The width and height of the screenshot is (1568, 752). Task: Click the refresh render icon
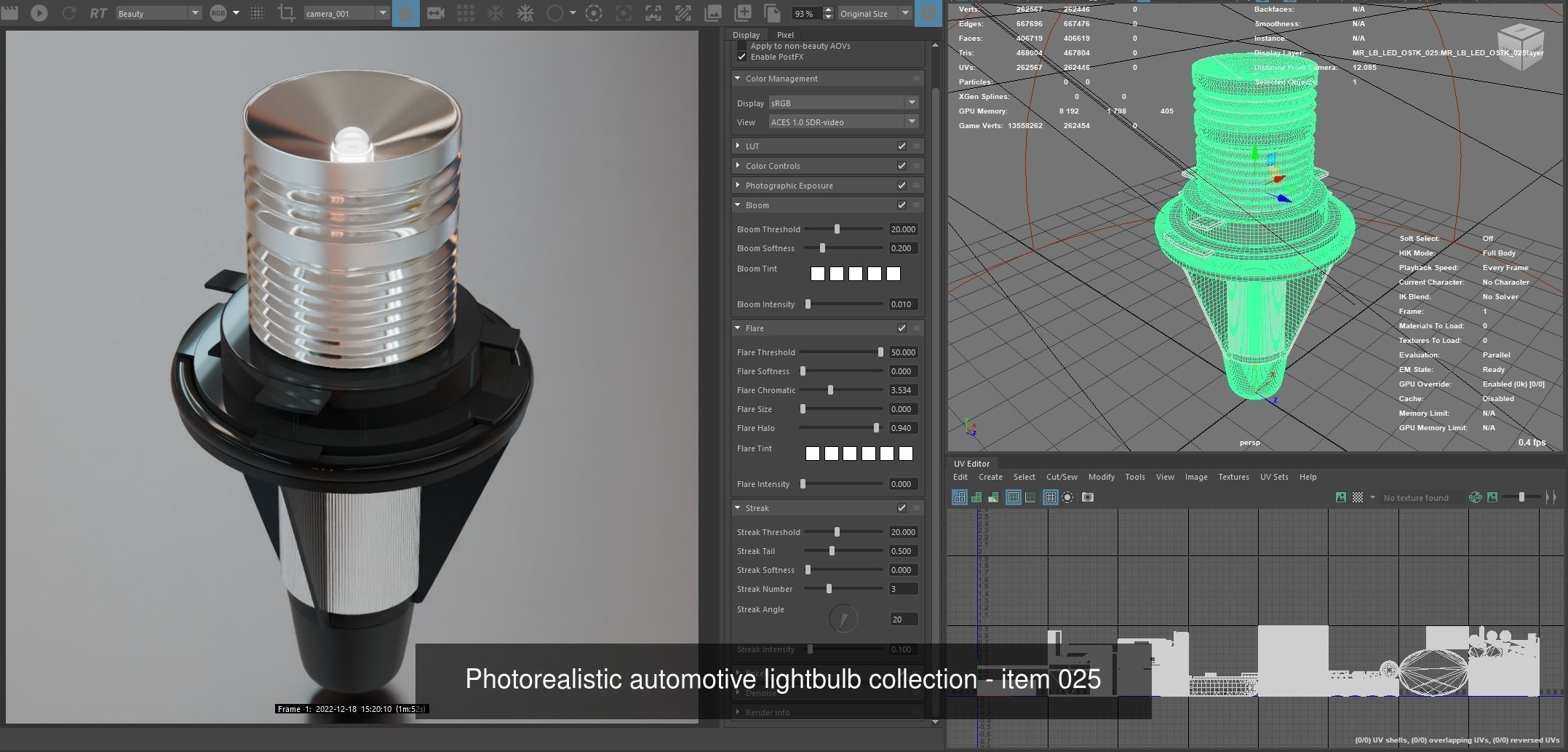point(69,13)
